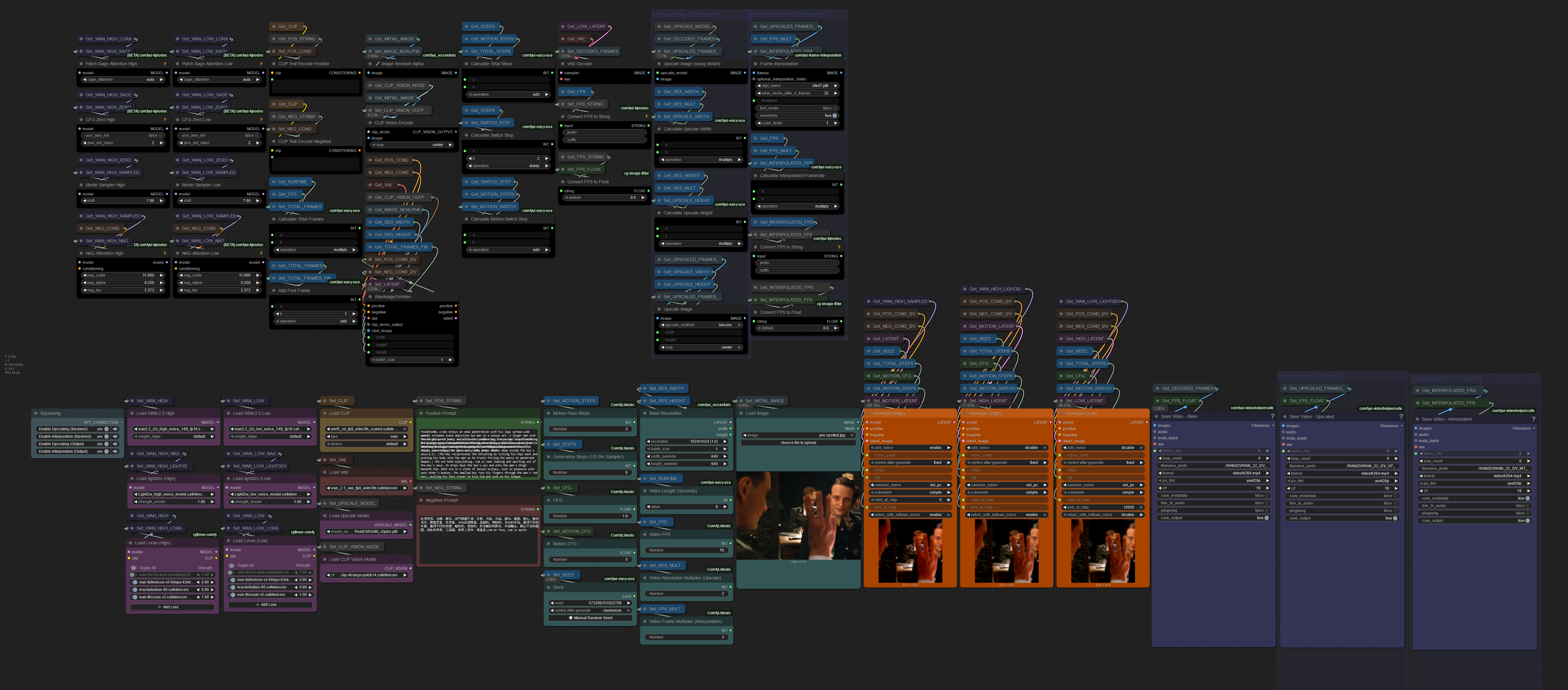
Task: Collapse the Load WAN 2.2 High node dot
Action: point(131,413)
